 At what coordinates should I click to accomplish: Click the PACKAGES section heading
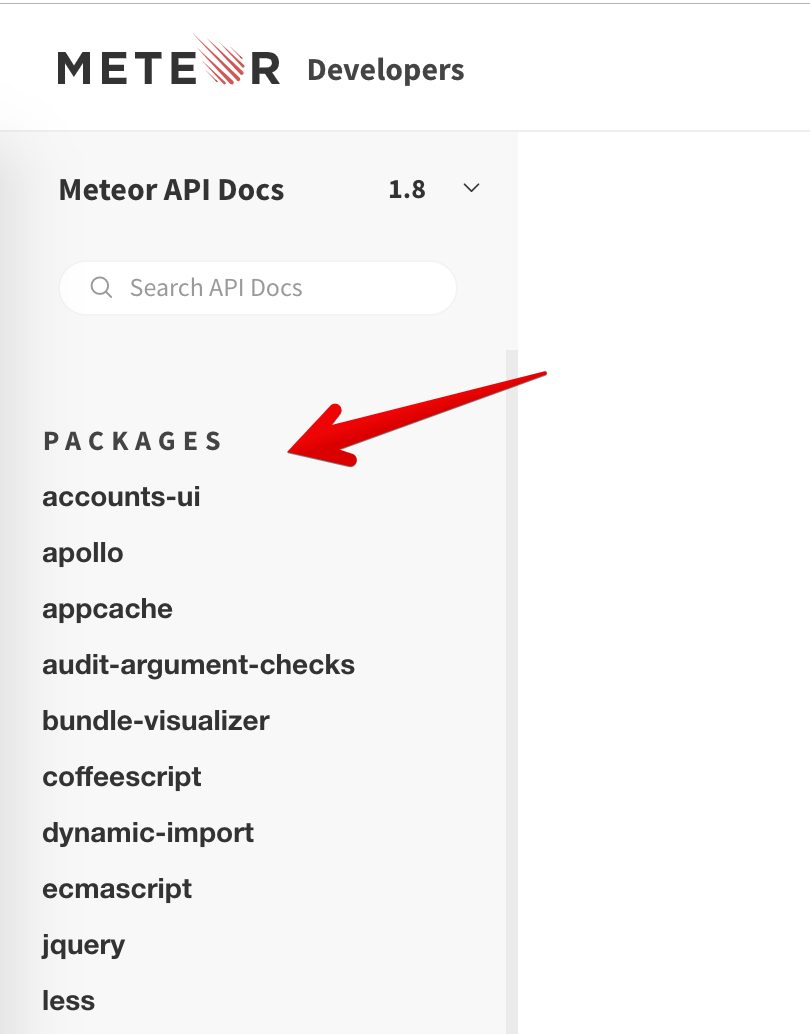pyautogui.click(x=132, y=441)
